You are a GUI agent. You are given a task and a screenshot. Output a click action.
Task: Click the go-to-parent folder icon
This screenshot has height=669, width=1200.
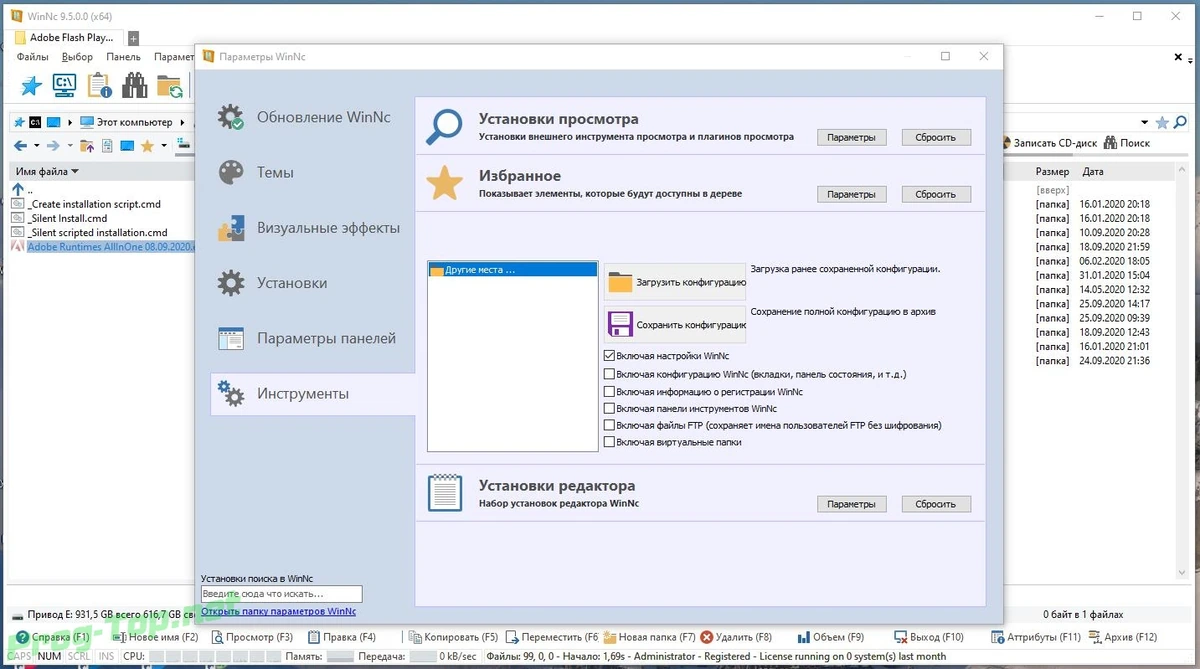pos(87,146)
